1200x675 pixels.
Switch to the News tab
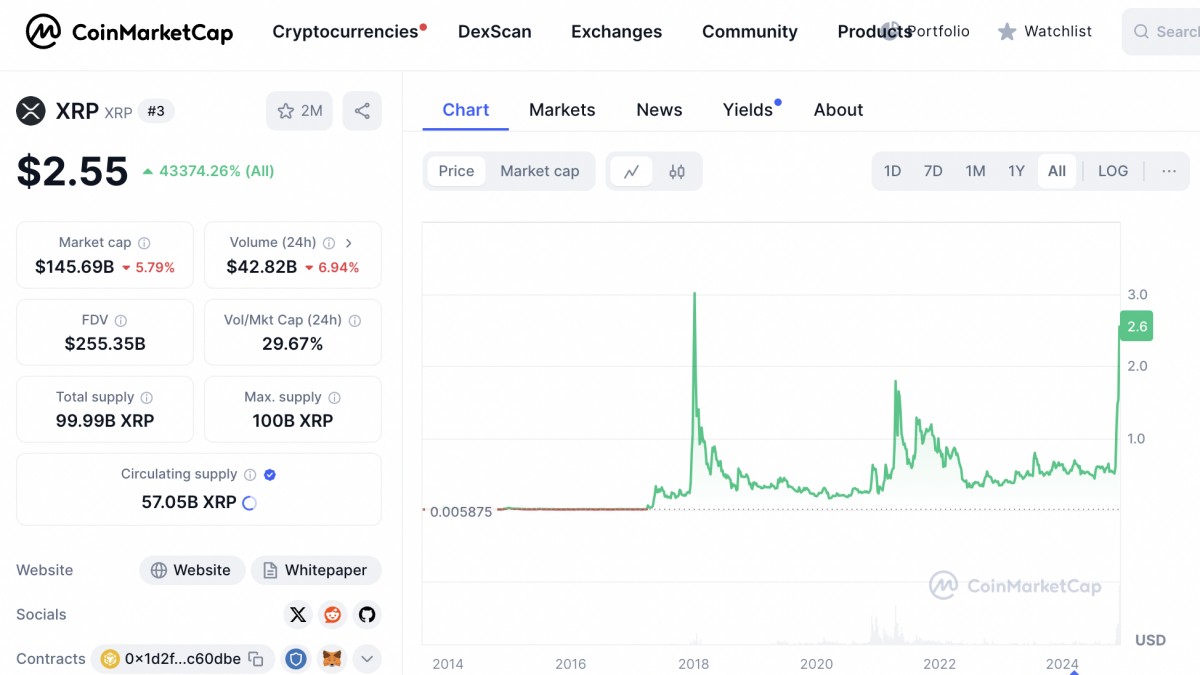[659, 110]
